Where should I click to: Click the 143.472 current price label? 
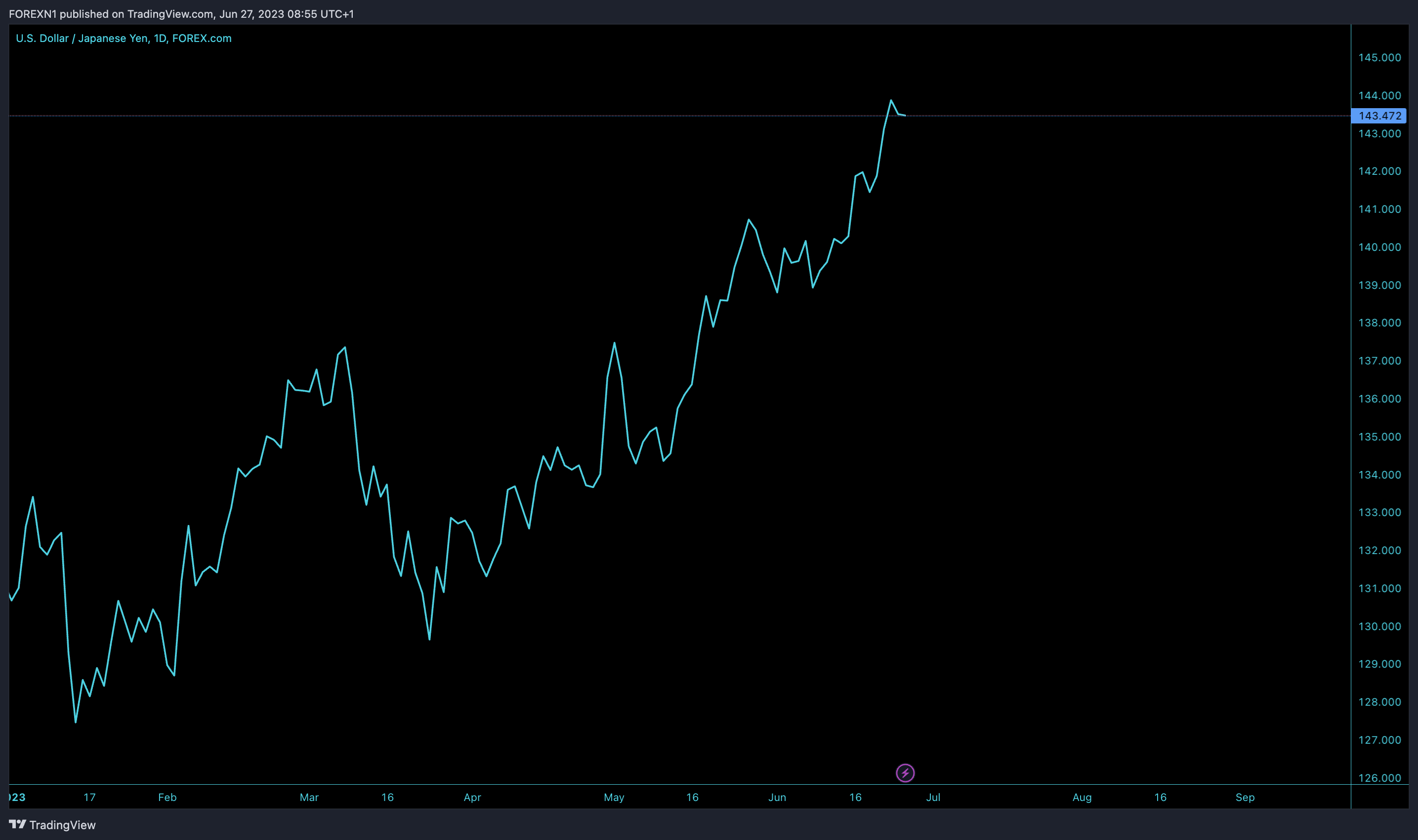coord(1379,116)
